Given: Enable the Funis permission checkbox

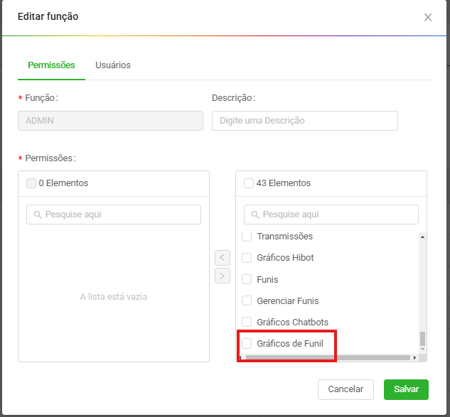Looking at the screenshot, I should pos(247,279).
